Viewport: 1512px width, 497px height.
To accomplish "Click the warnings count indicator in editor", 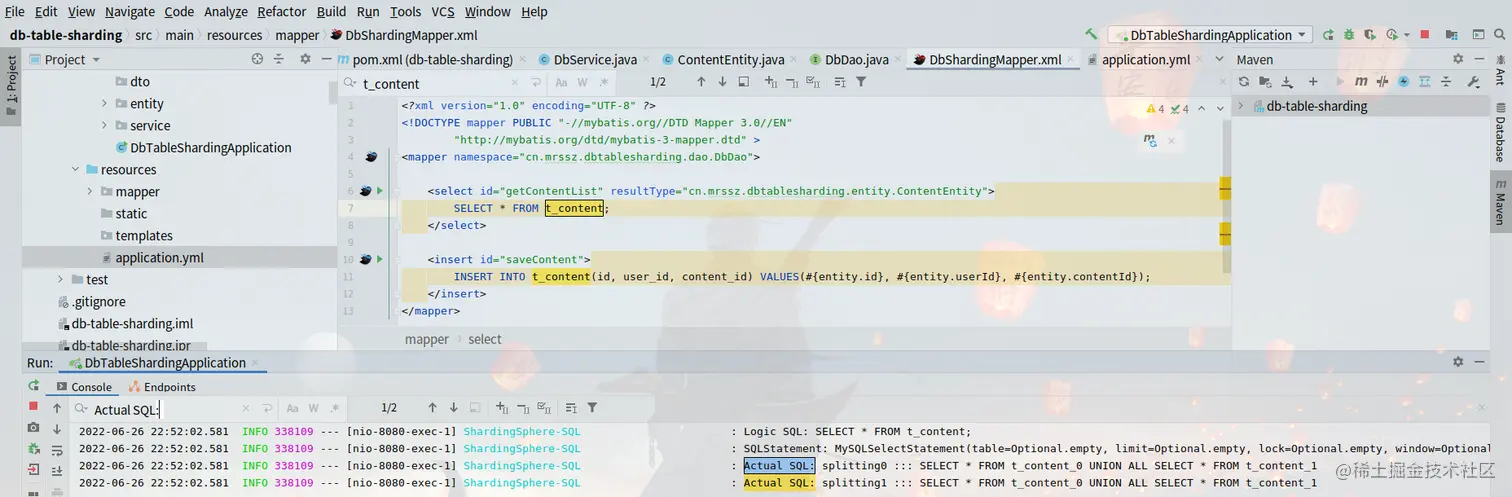I will click(x=1154, y=109).
